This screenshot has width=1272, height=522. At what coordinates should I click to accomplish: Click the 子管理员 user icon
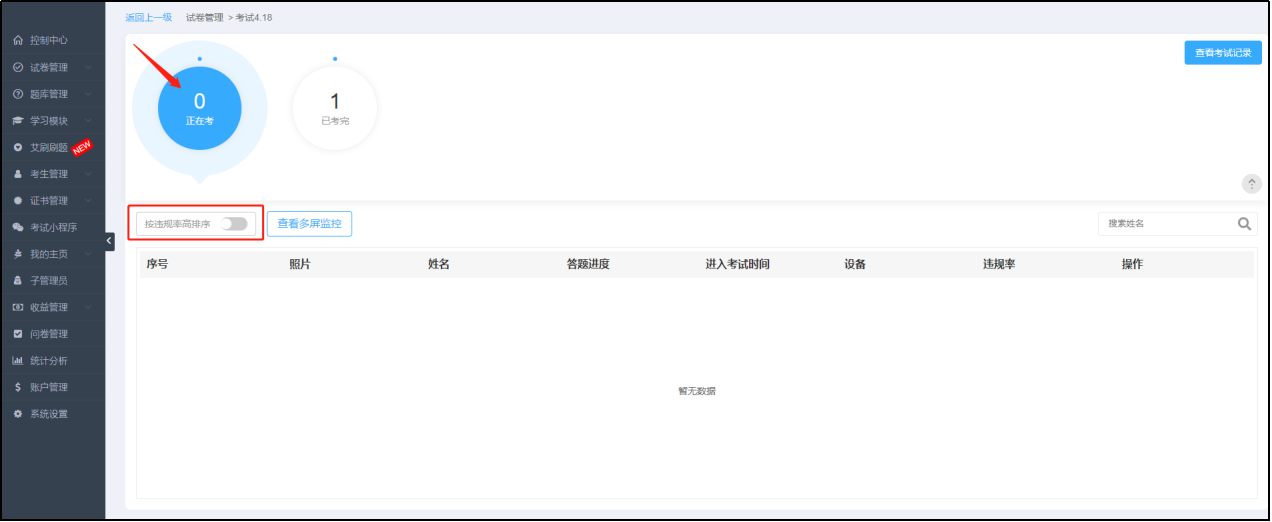tap(18, 281)
